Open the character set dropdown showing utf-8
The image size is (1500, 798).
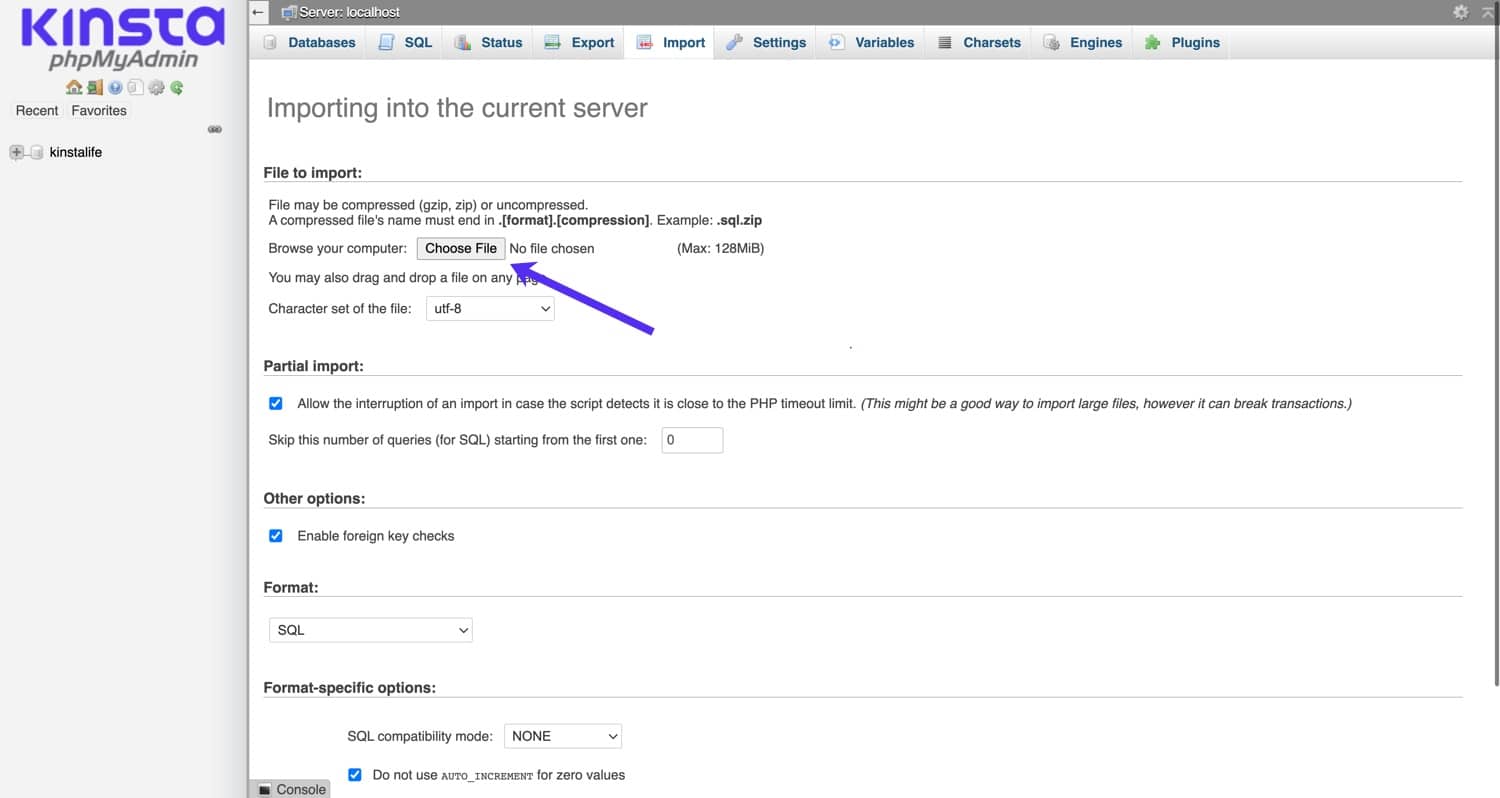pos(490,308)
